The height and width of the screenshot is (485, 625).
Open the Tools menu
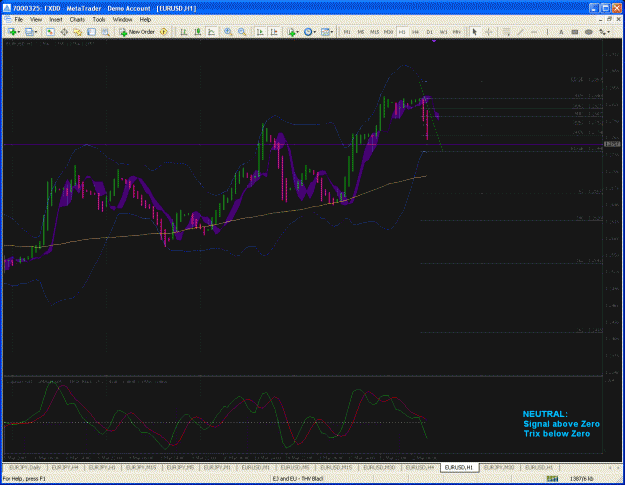98,19
